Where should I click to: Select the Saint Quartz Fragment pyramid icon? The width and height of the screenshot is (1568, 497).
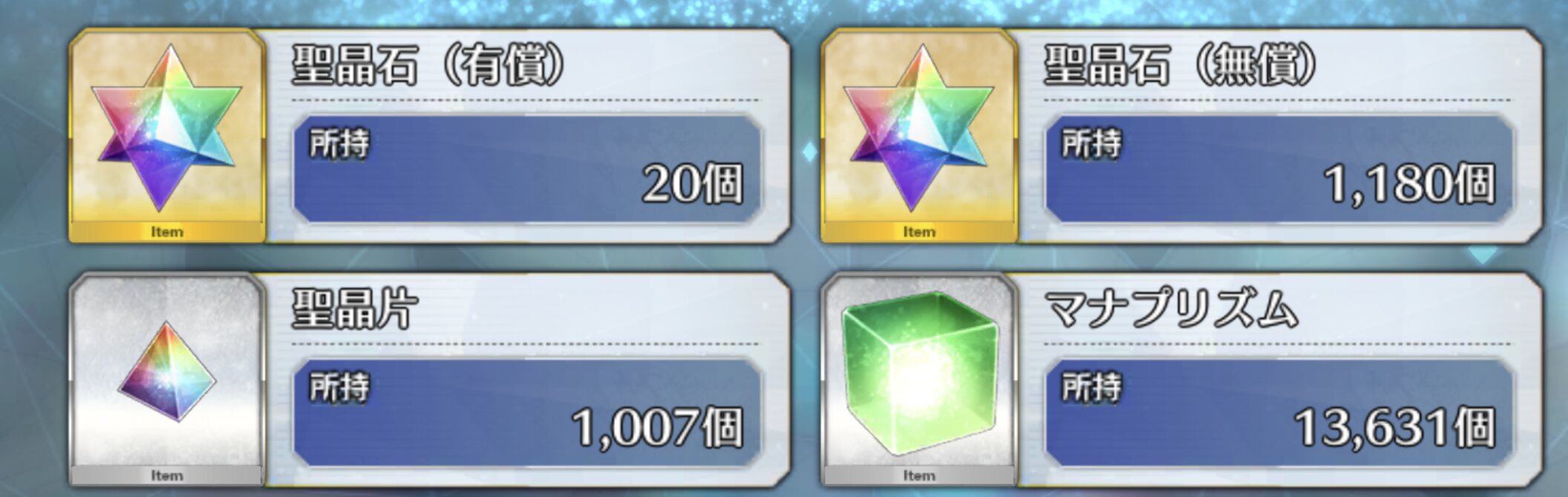coord(167,371)
